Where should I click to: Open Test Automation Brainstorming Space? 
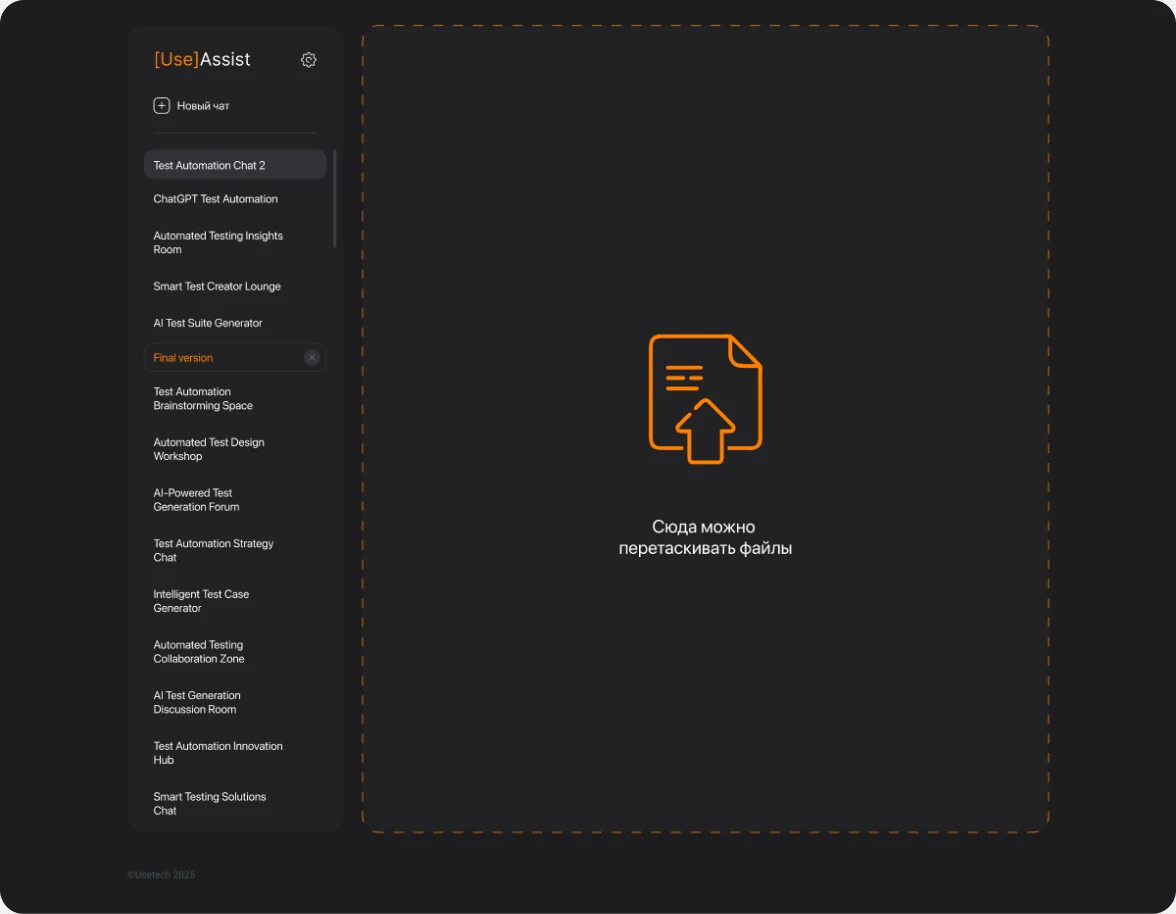point(203,398)
